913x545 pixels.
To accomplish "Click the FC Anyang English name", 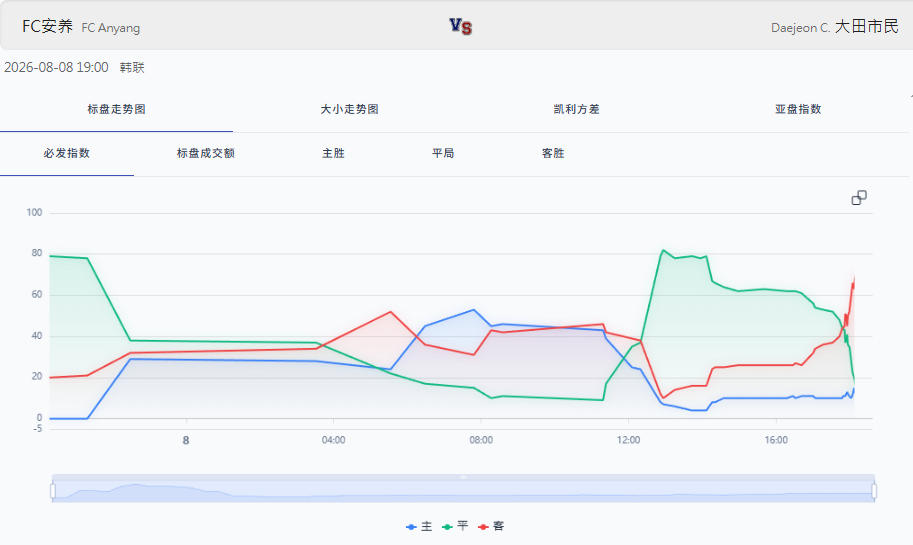I will click(111, 28).
